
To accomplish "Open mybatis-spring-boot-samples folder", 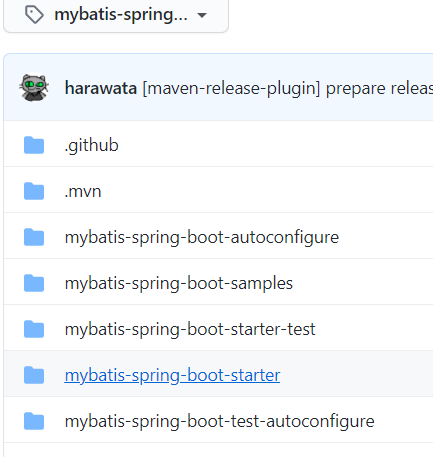I will pos(179,284).
